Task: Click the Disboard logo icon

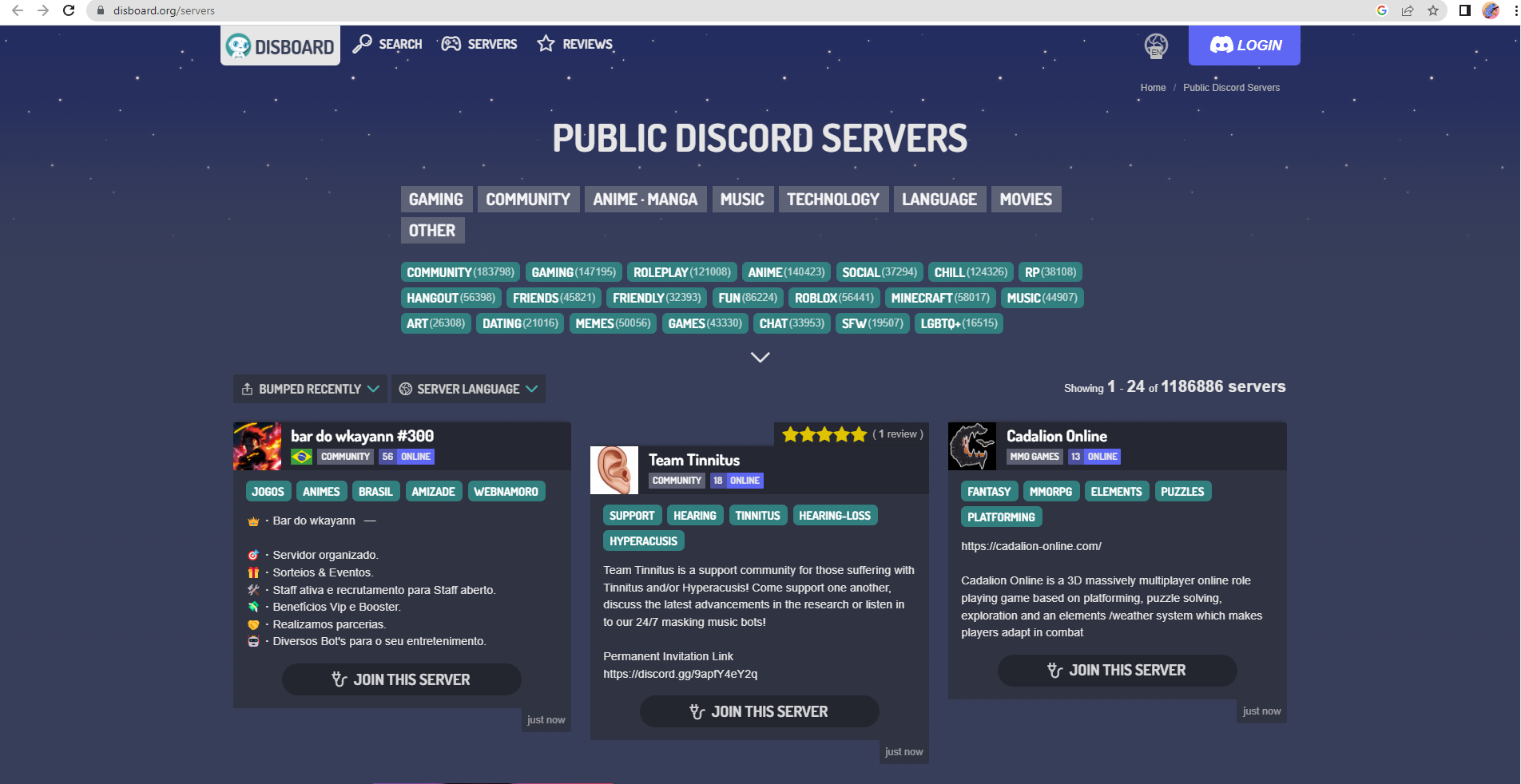Action: coord(238,46)
